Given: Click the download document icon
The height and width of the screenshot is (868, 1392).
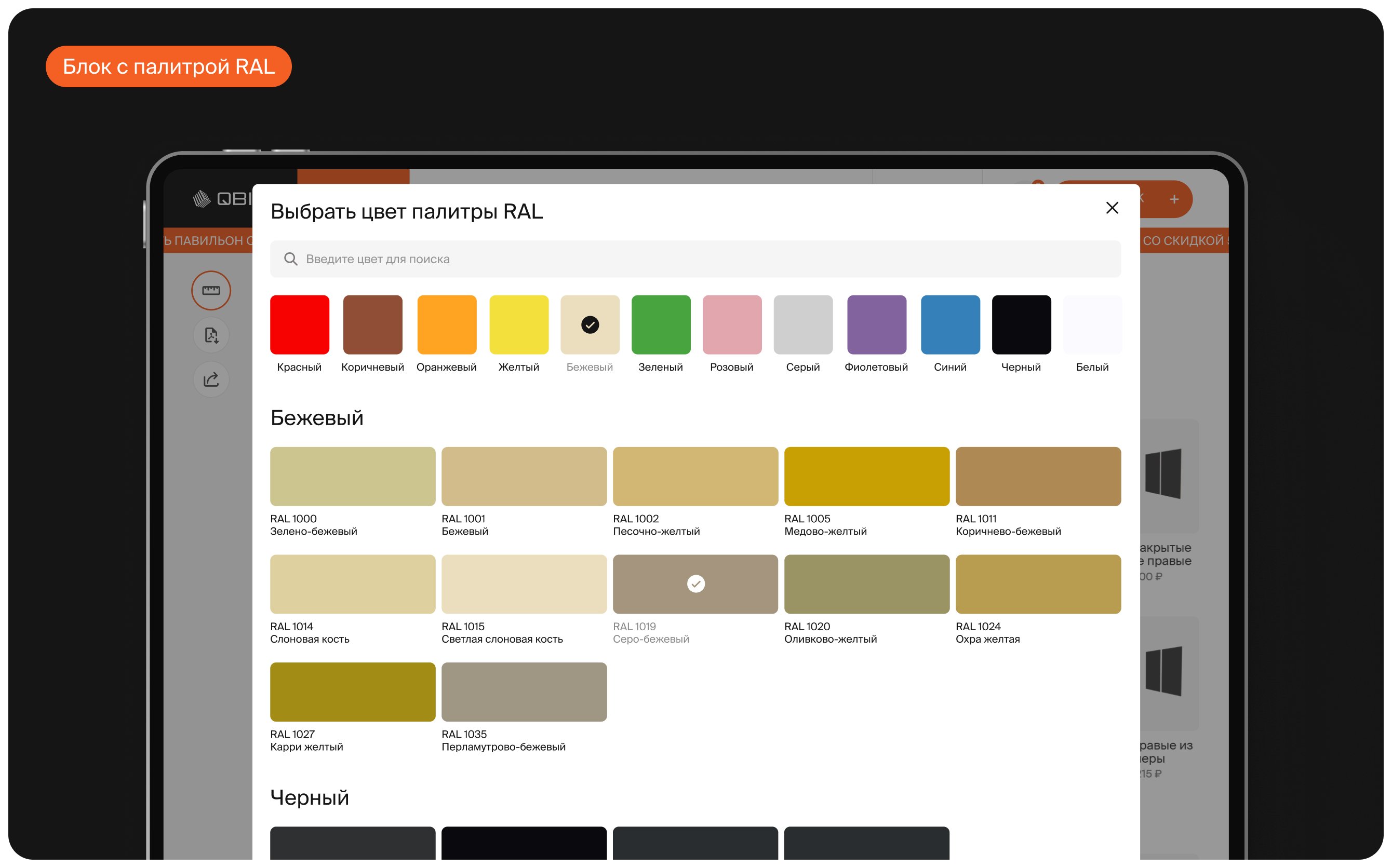Looking at the screenshot, I should coord(211,335).
